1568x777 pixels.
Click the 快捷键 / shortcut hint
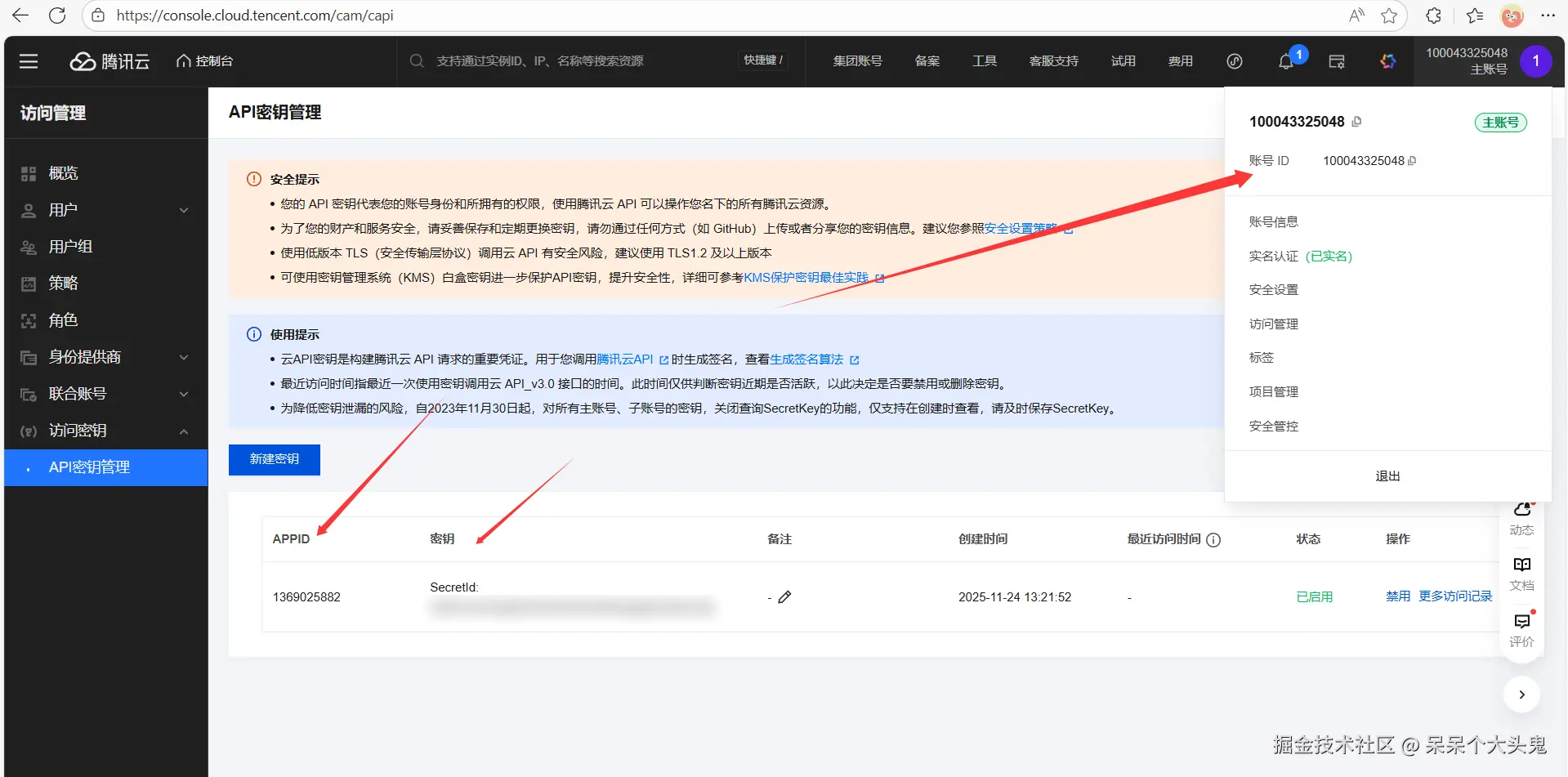click(x=763, y=60)
